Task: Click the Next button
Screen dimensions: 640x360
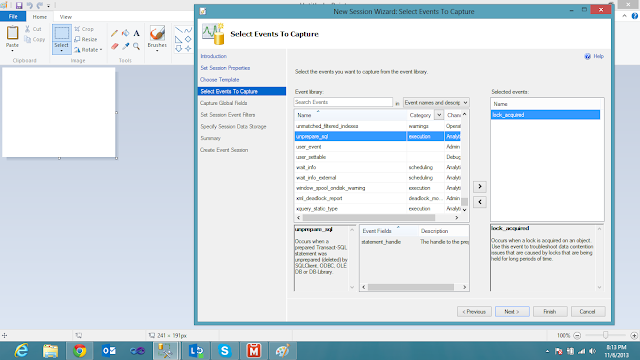Action: (x=512, y=311)
